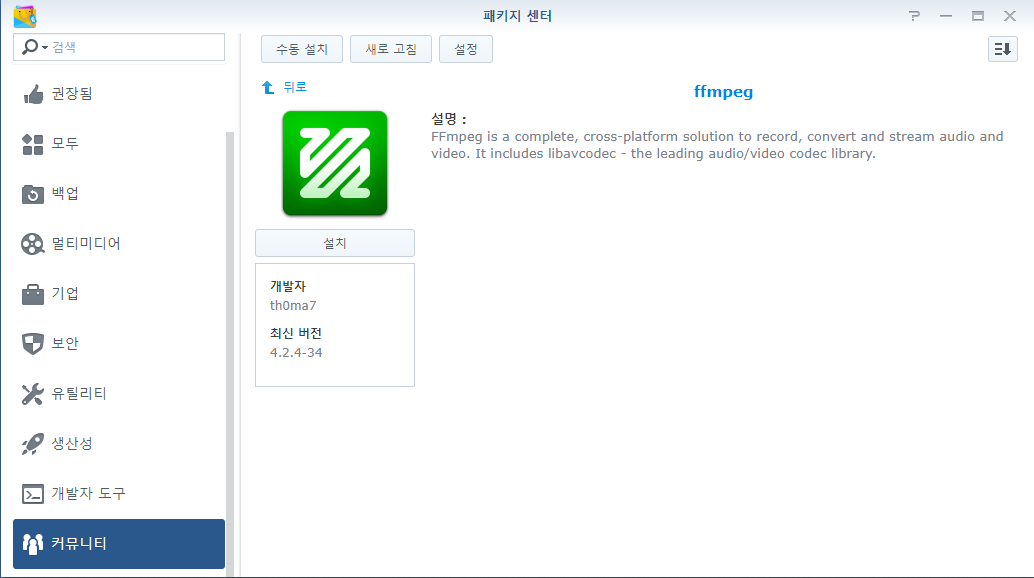Viewport: 1034px width, 578px height.
Task: Open the 설정 settings button
Action: [x=466, y=49]
